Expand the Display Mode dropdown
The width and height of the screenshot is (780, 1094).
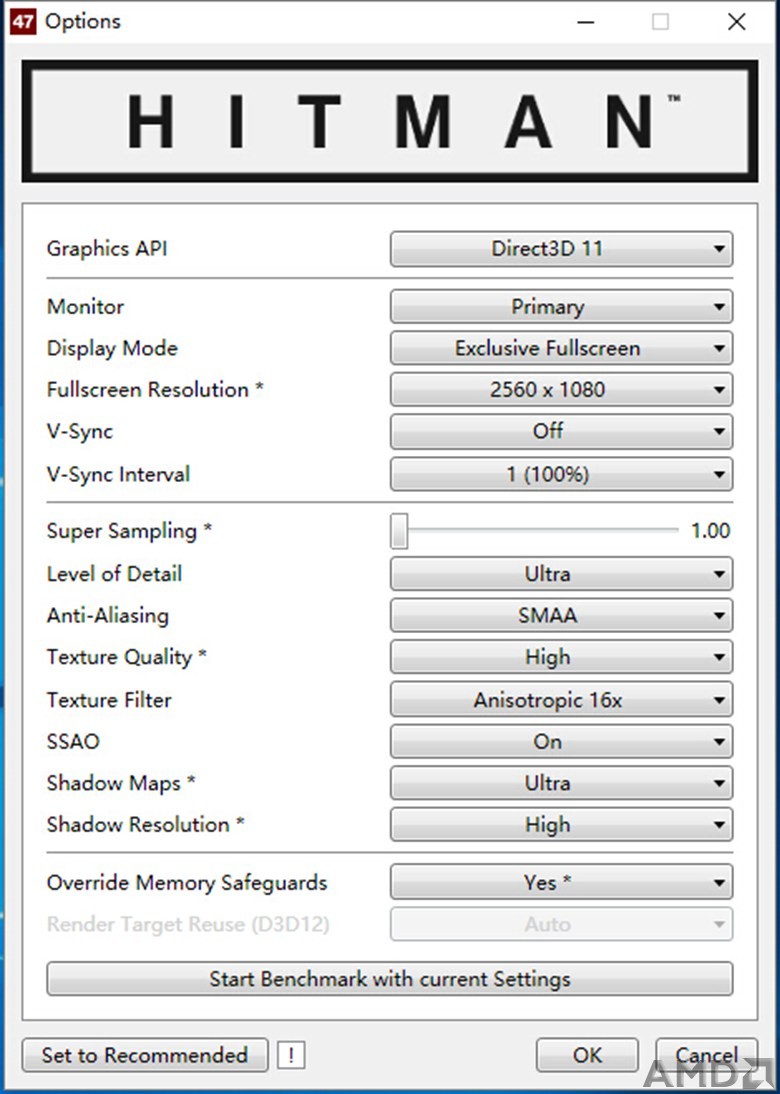(x=562, y=348)
